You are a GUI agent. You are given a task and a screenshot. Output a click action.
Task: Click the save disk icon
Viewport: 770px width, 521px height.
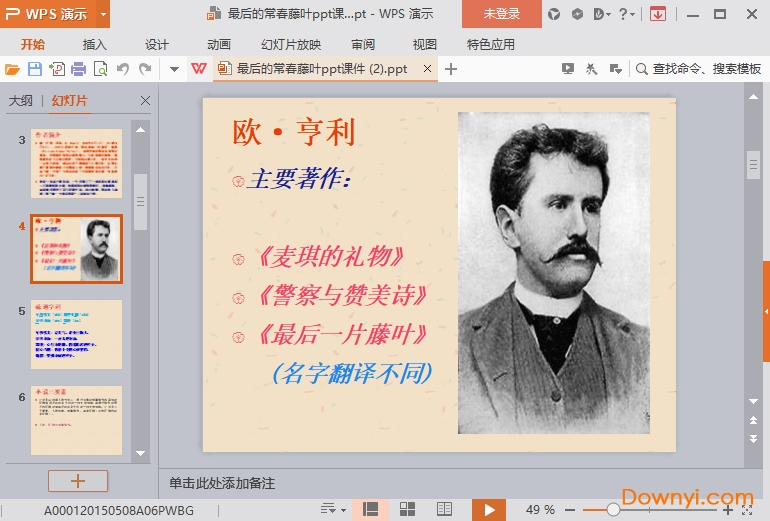click(34, 69)
